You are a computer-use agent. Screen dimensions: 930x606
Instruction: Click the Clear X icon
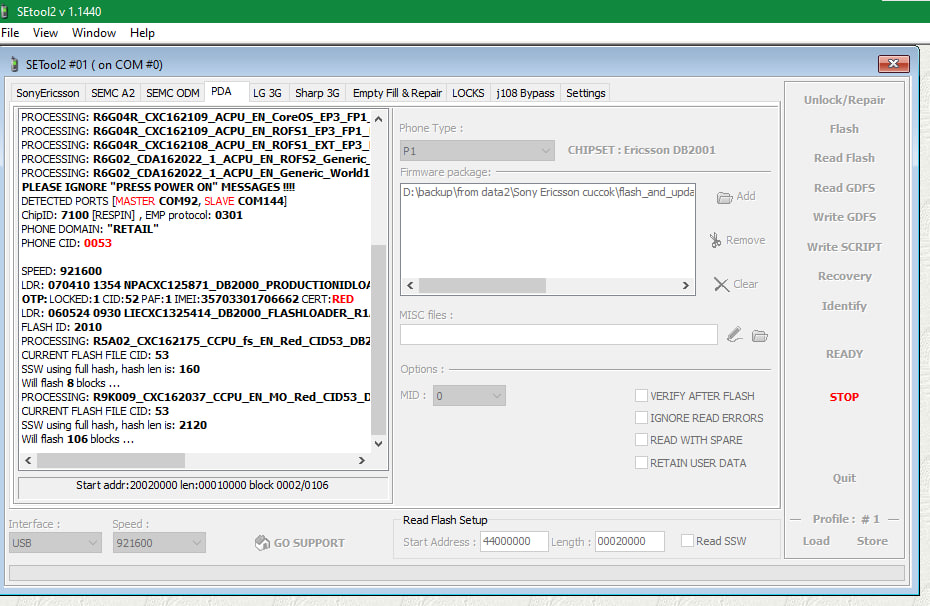721,284
